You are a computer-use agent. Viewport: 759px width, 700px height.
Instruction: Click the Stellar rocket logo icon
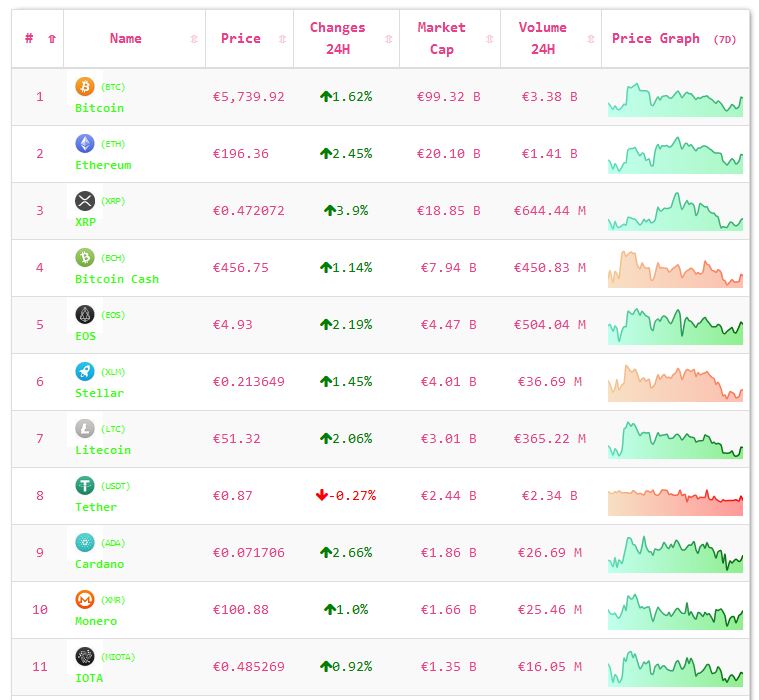(85, 372)
